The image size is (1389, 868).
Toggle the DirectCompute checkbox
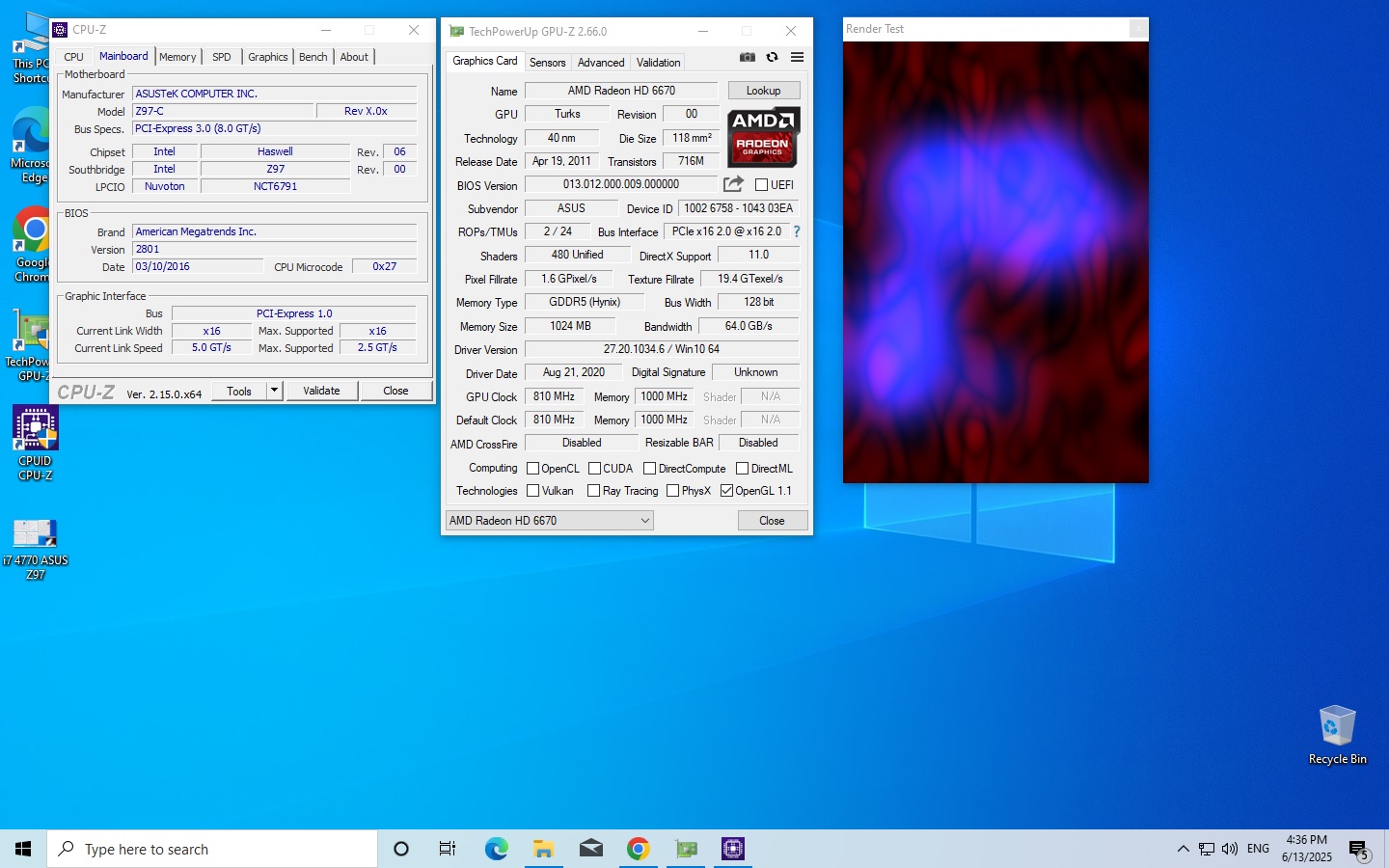tap(649, 469)
